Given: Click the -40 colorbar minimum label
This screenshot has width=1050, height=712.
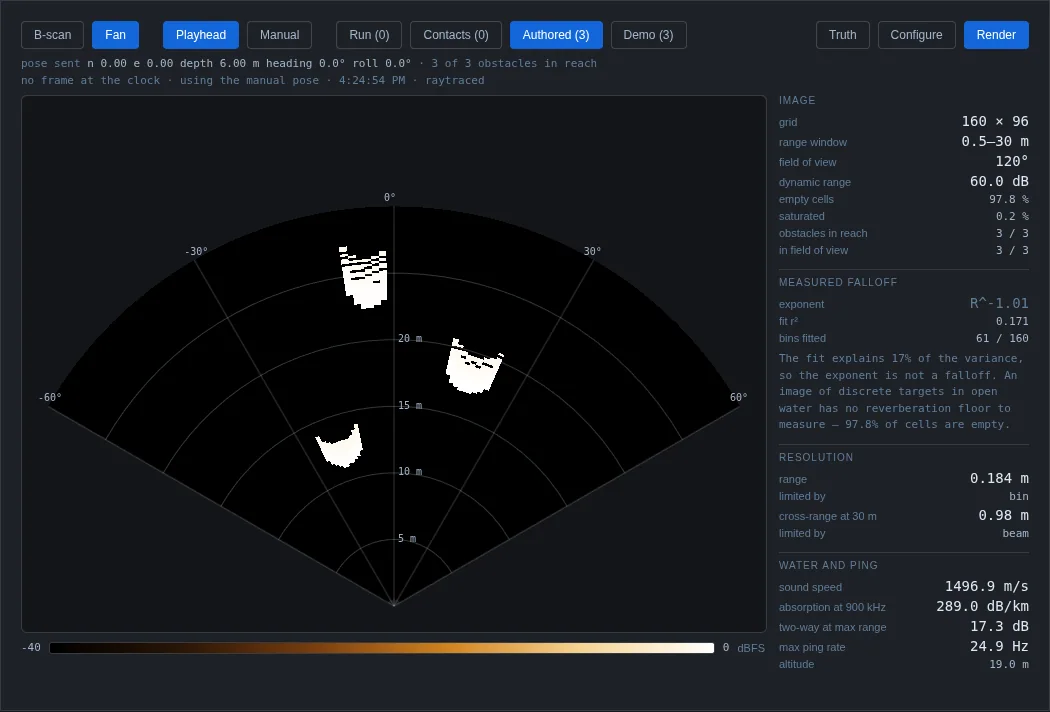Looking at the screenshot, I should pos(31,648).
